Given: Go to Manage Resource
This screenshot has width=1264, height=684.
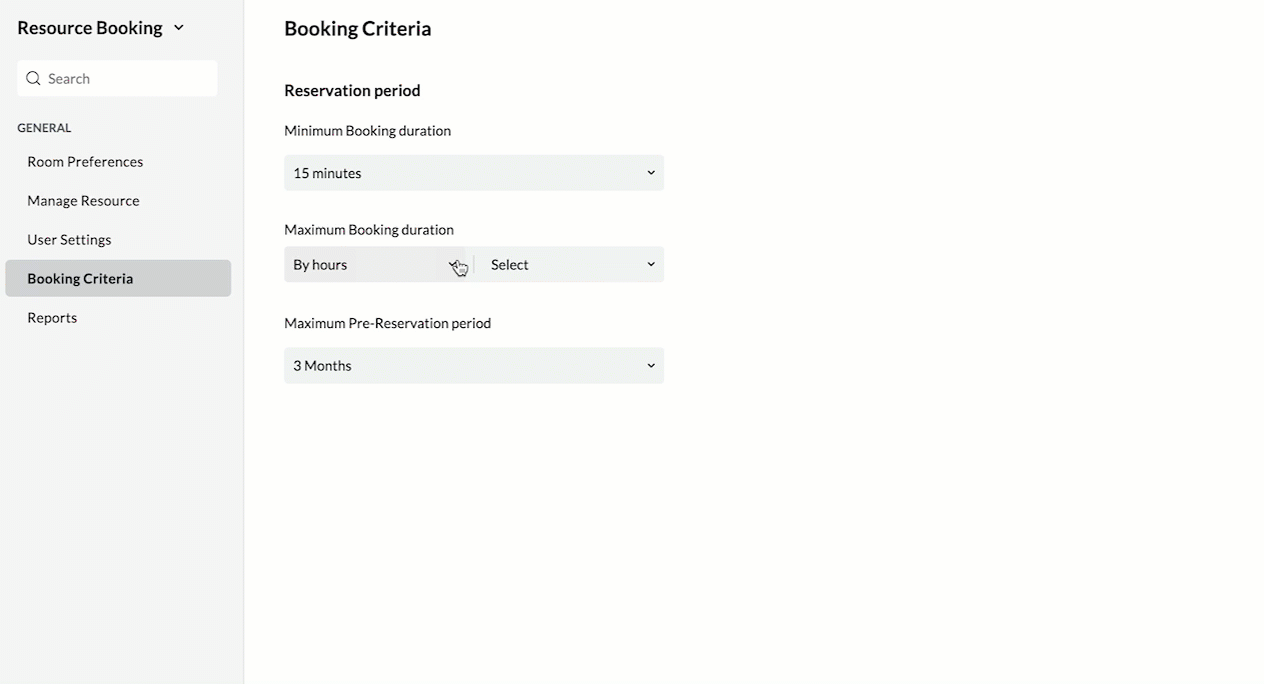Looking at the screenshot, I should pos(83,201).
